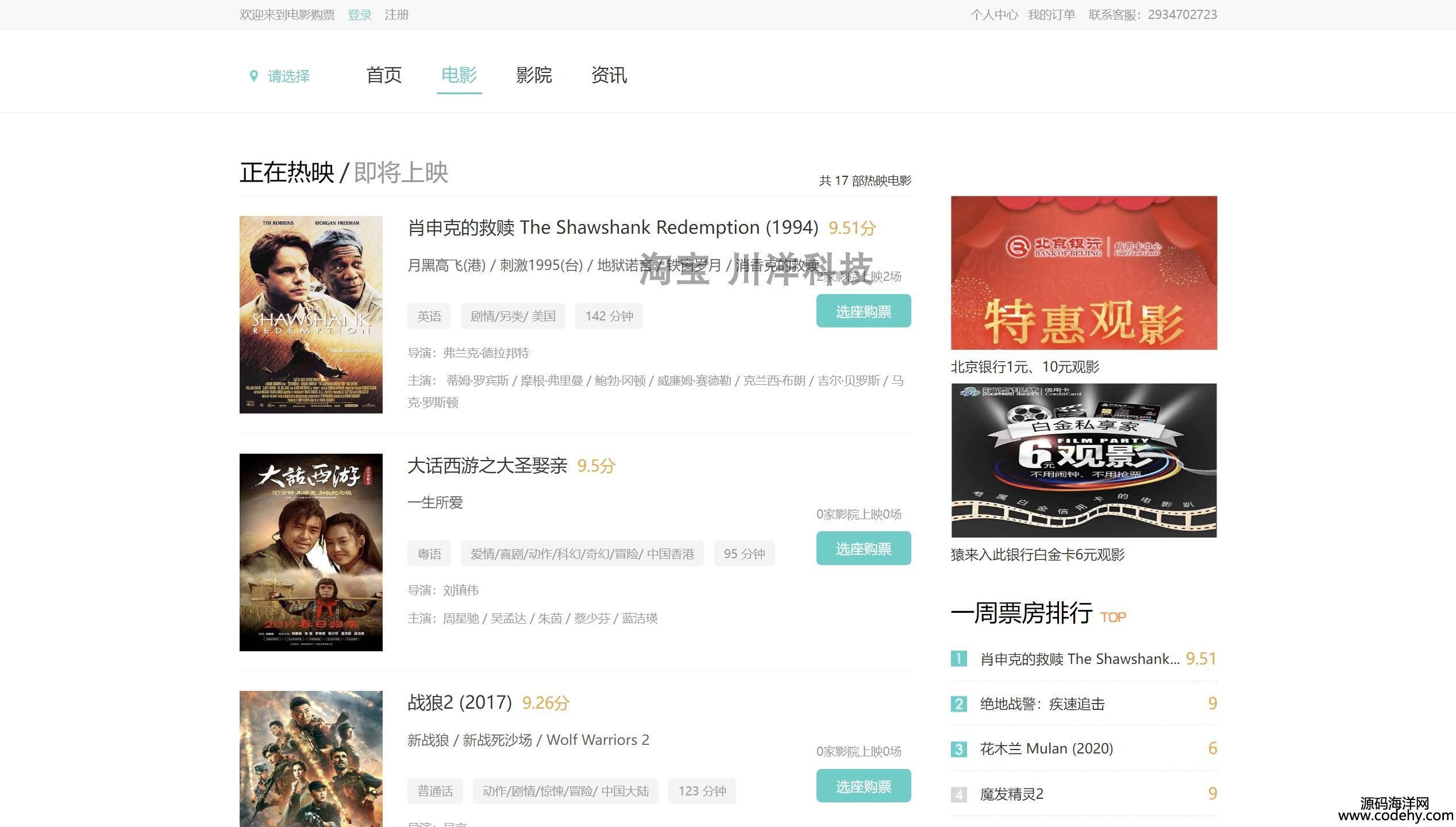The height and width of the screenshot is (827, 1456).
Task: Open the 战狼2 movie poster
Action: 311,759
